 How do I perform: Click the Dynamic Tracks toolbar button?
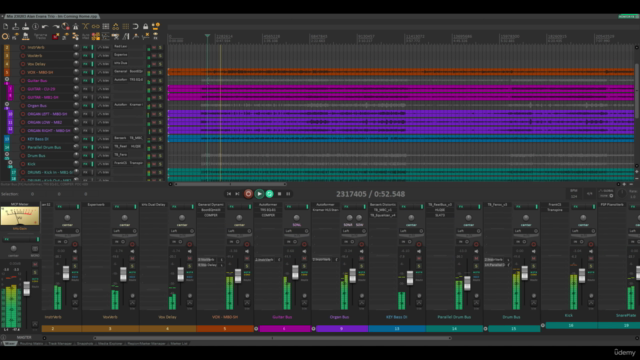click(x=40, y=37)
